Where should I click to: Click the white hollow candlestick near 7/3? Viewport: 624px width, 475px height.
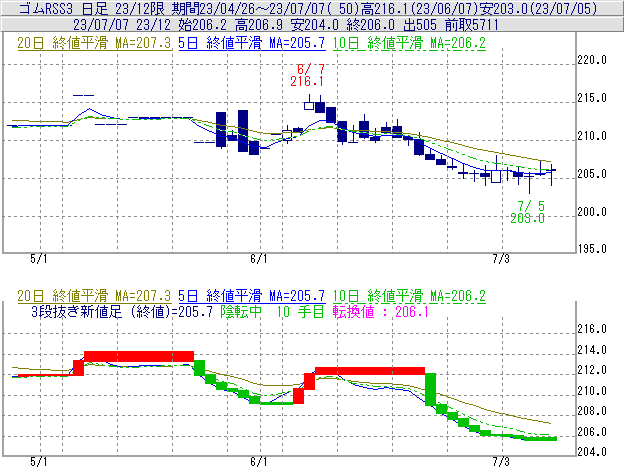tap(496, 176)
